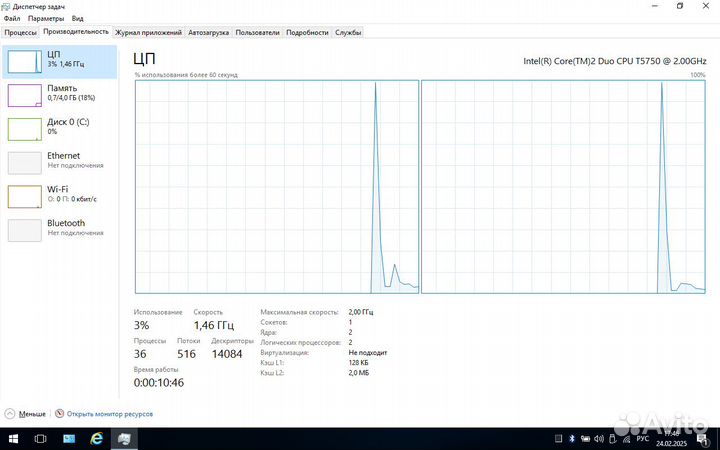This screenshot has height=450, width=720.
Task: Switch input language via РУС indicator
Action: pyautogui.click(x=642, y=439)
